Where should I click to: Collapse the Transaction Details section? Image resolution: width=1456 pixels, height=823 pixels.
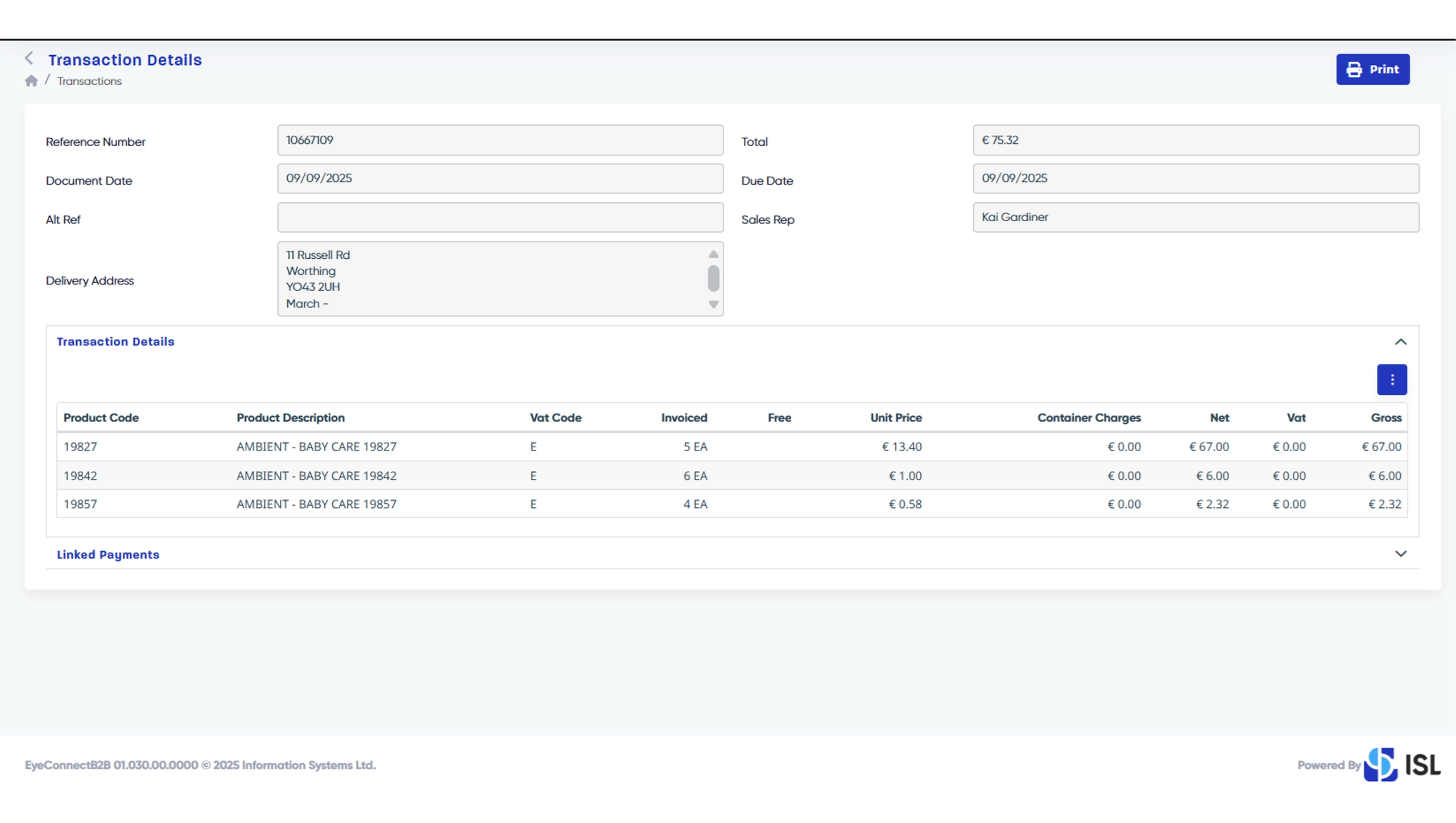(1400, 342)
